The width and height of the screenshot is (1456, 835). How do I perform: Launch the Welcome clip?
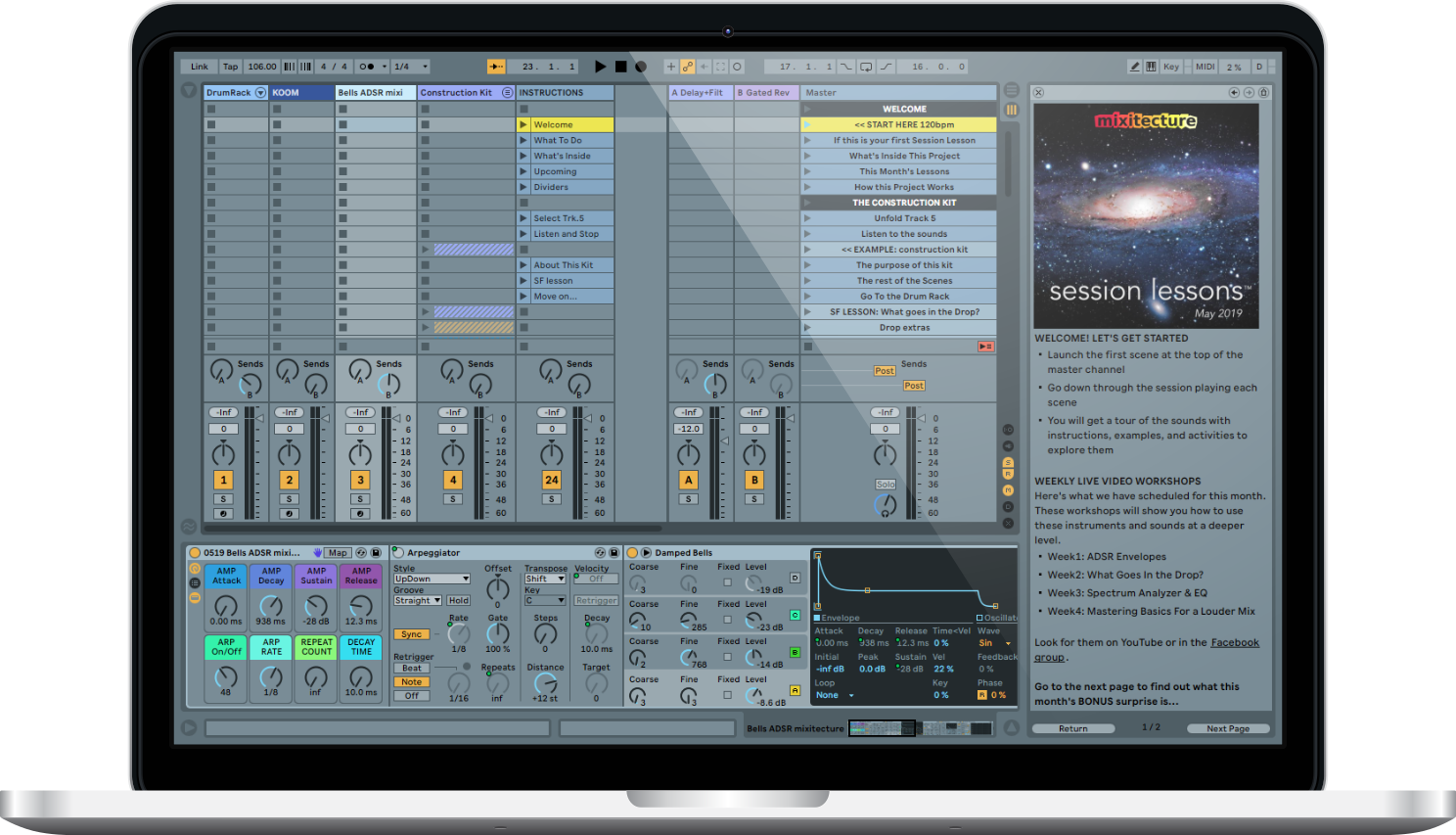pyautogui.click(x=523, y=124)
